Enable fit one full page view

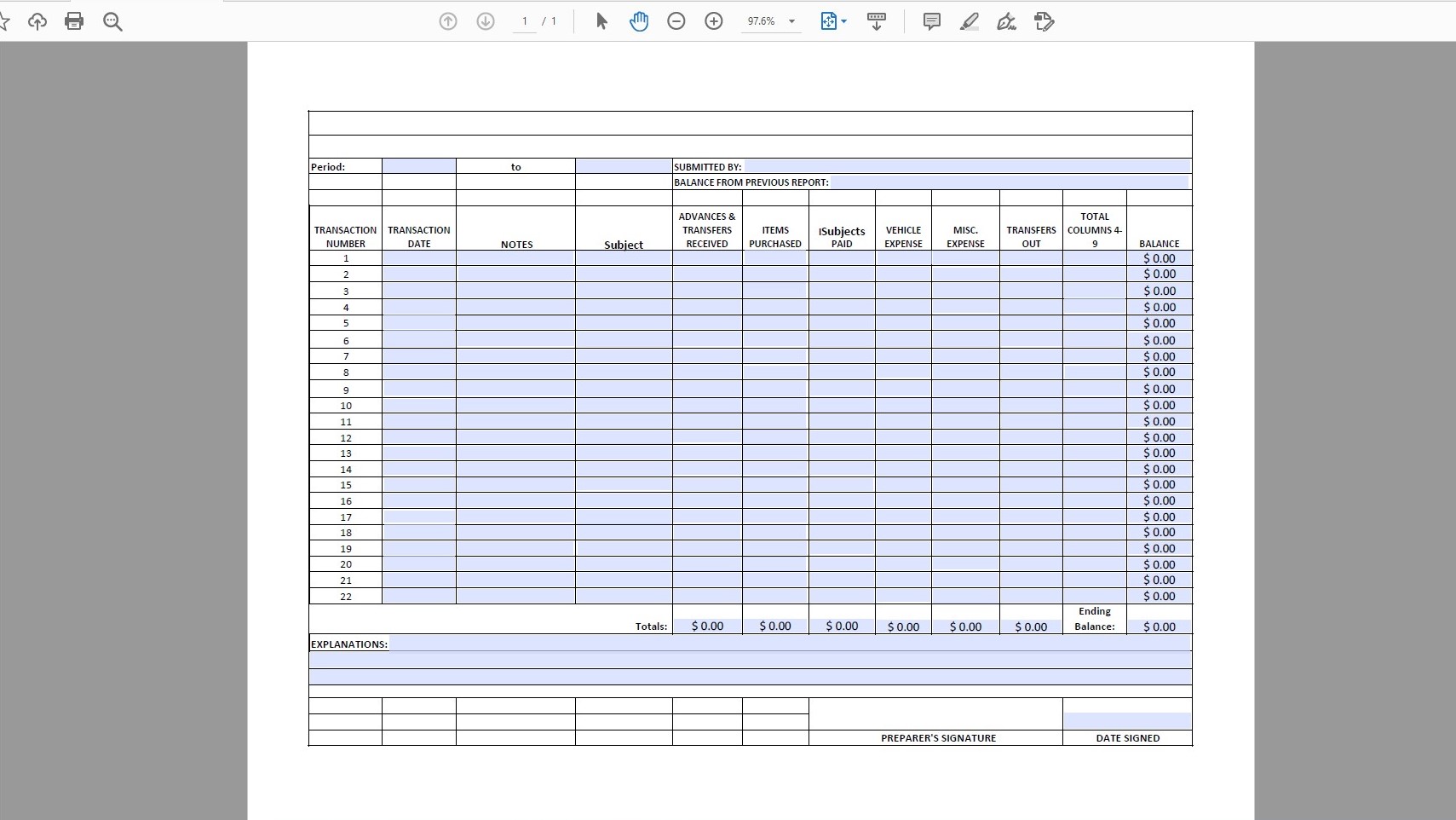[x=828, y=21]
